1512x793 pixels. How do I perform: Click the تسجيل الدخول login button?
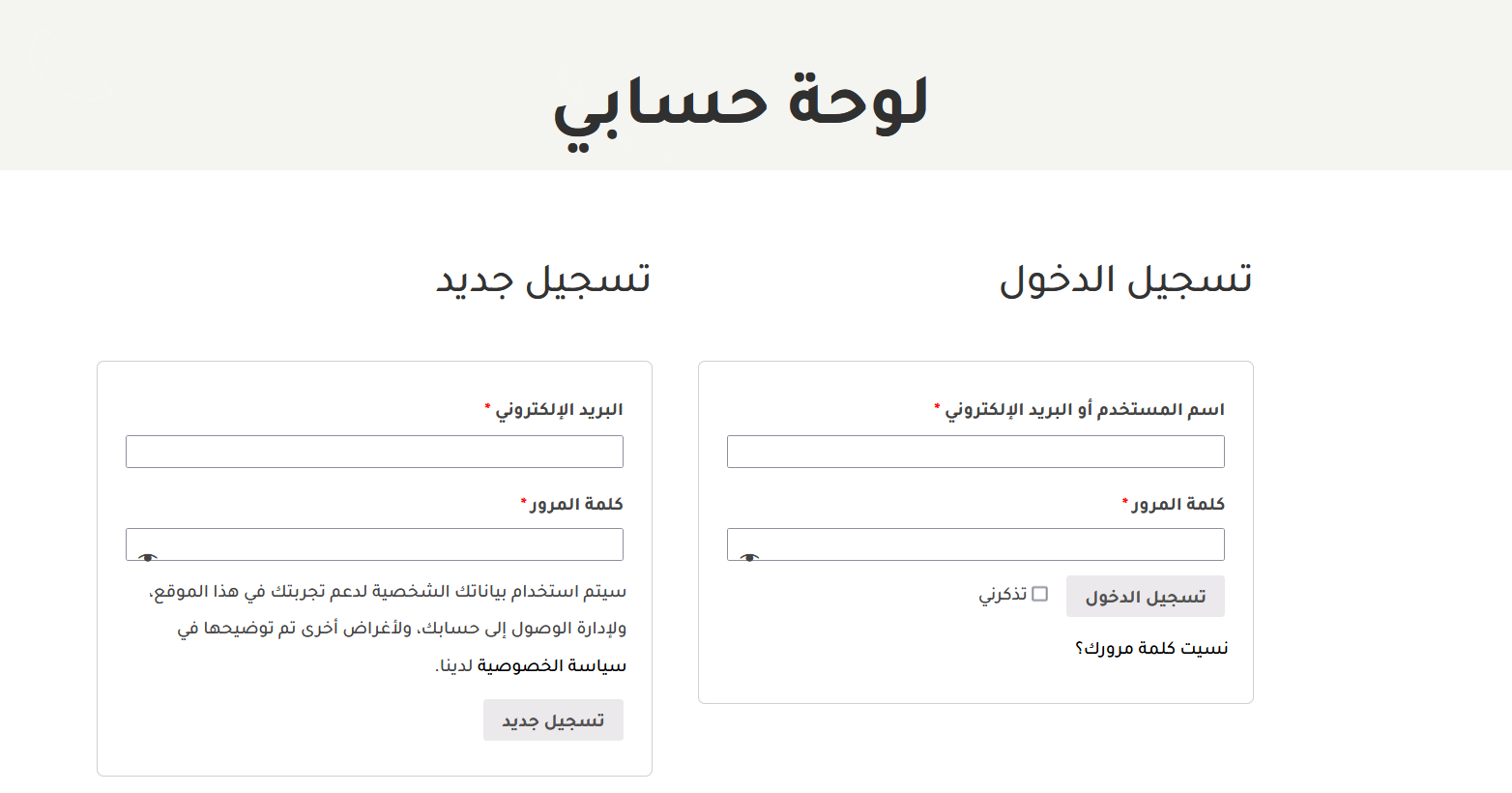point(1146,597)
